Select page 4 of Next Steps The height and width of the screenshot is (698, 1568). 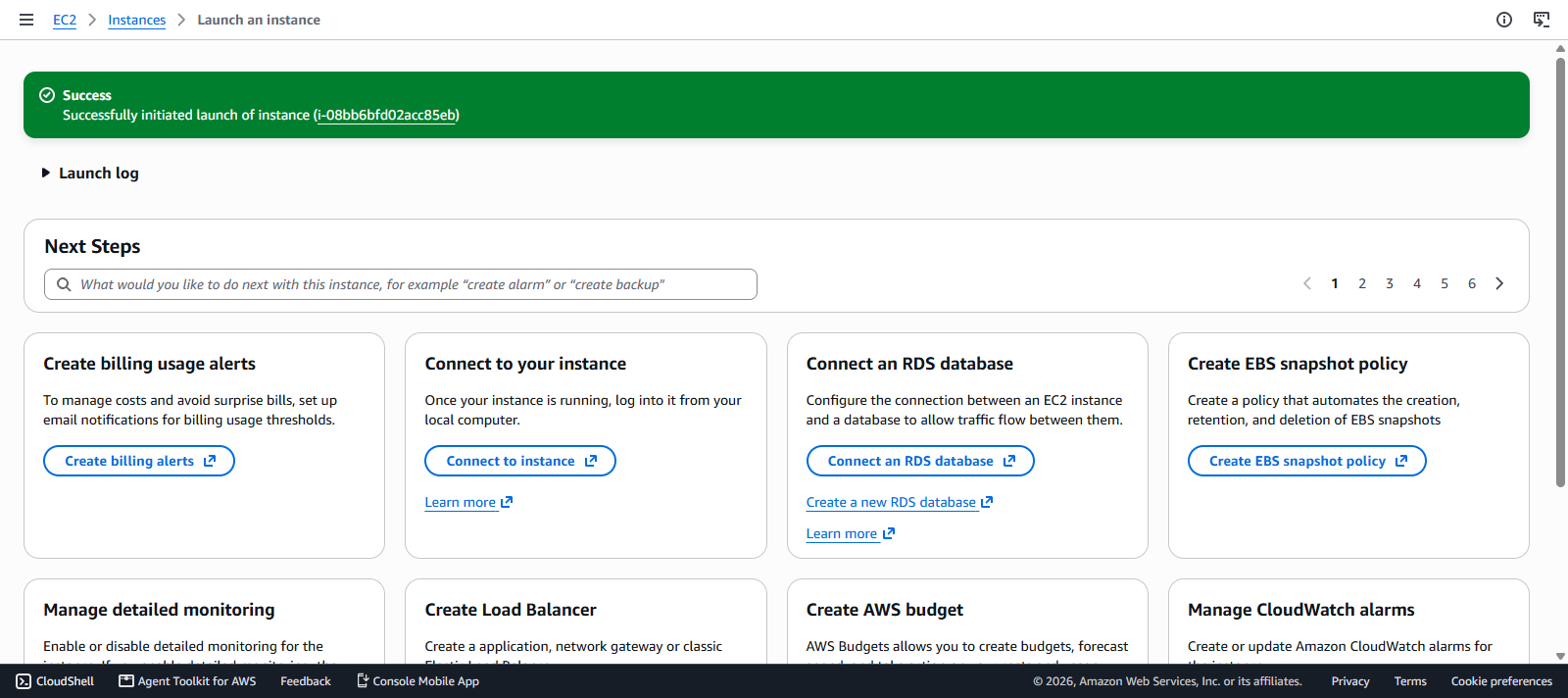click(x=1417, y=283)
